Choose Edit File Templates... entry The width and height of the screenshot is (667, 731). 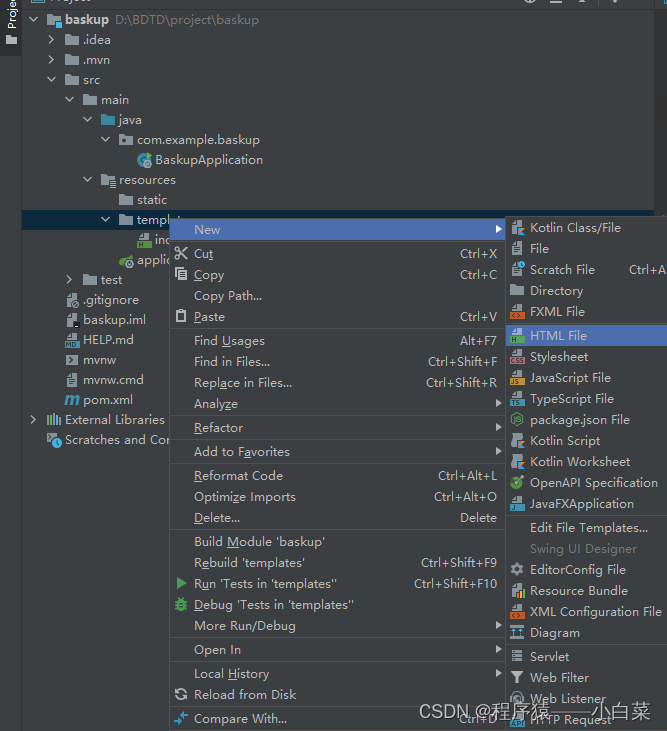click(x=586, y=528)
